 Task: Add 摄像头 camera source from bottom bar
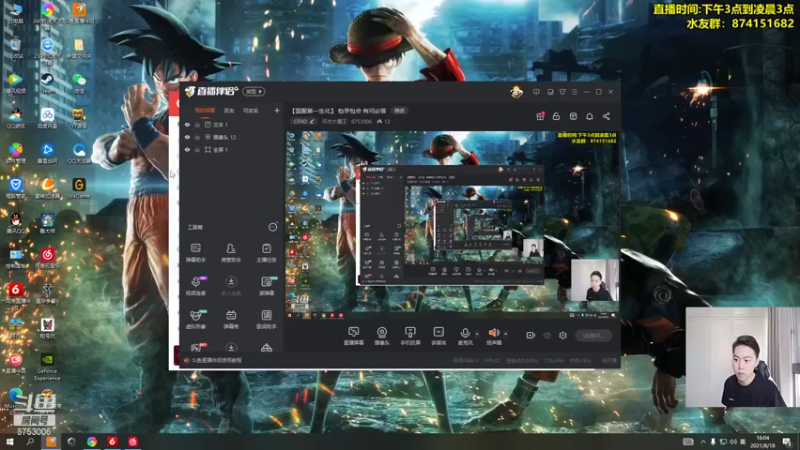(x=382, y=336)
